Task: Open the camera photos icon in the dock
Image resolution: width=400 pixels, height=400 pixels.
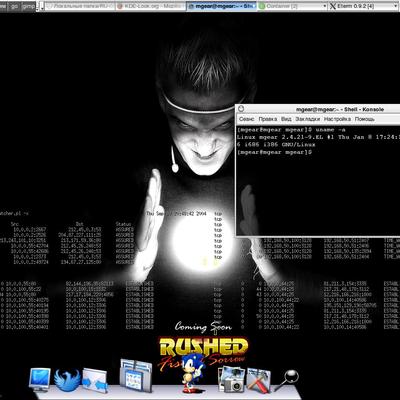Action: (x=232, y=379)
